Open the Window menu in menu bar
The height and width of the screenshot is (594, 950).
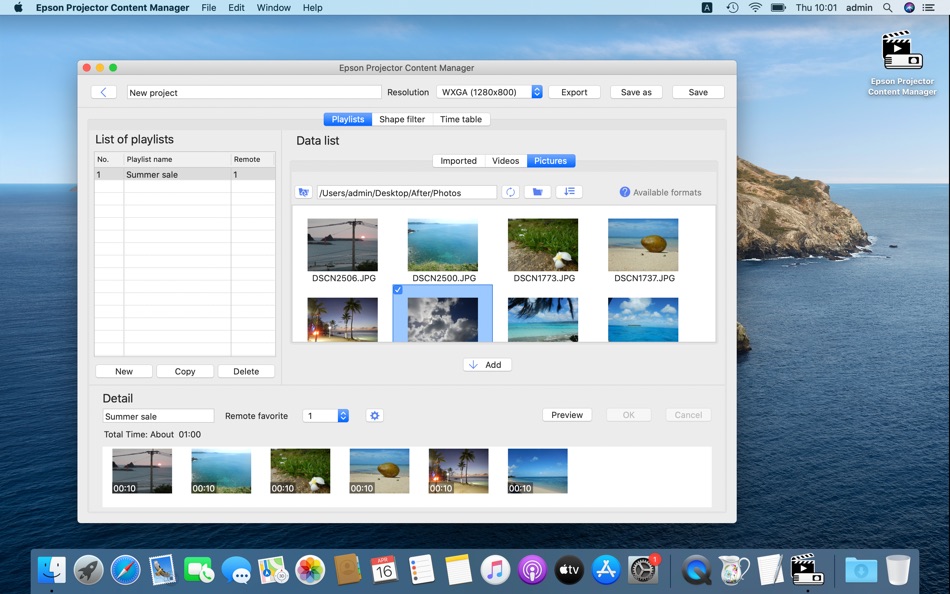coord(273,7)
